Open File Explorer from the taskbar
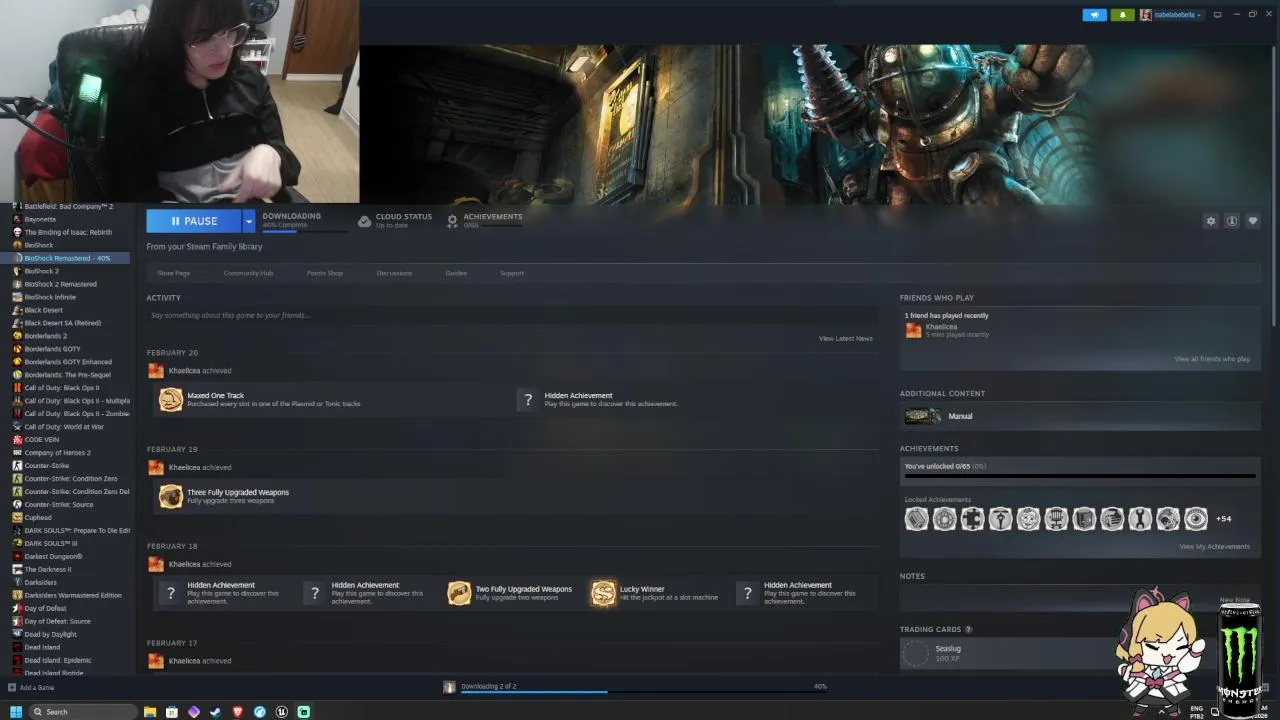Screen dimensions: 1280x720 (x=150, y=712)
